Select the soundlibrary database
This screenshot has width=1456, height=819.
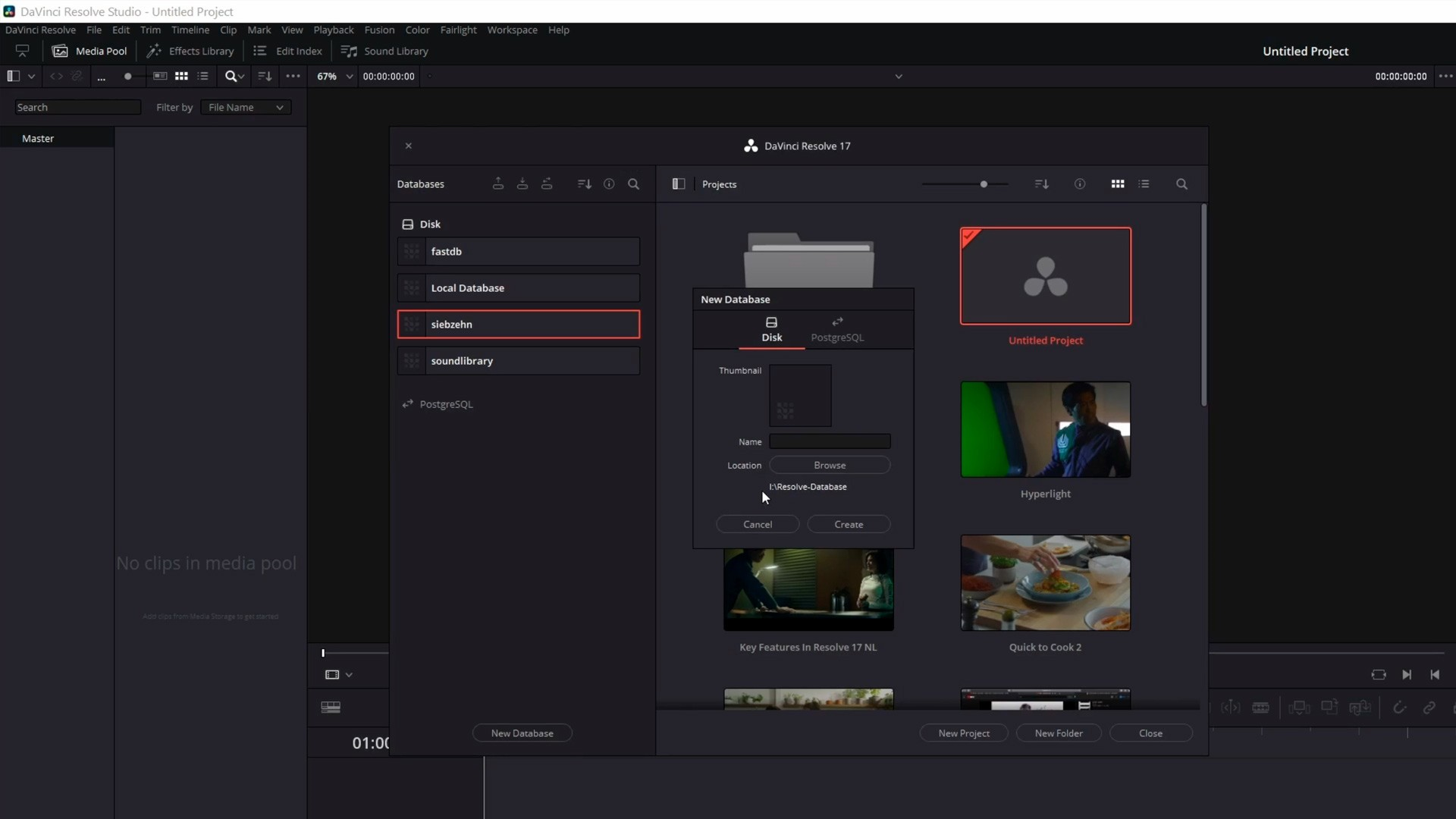[x=519, y=360]
